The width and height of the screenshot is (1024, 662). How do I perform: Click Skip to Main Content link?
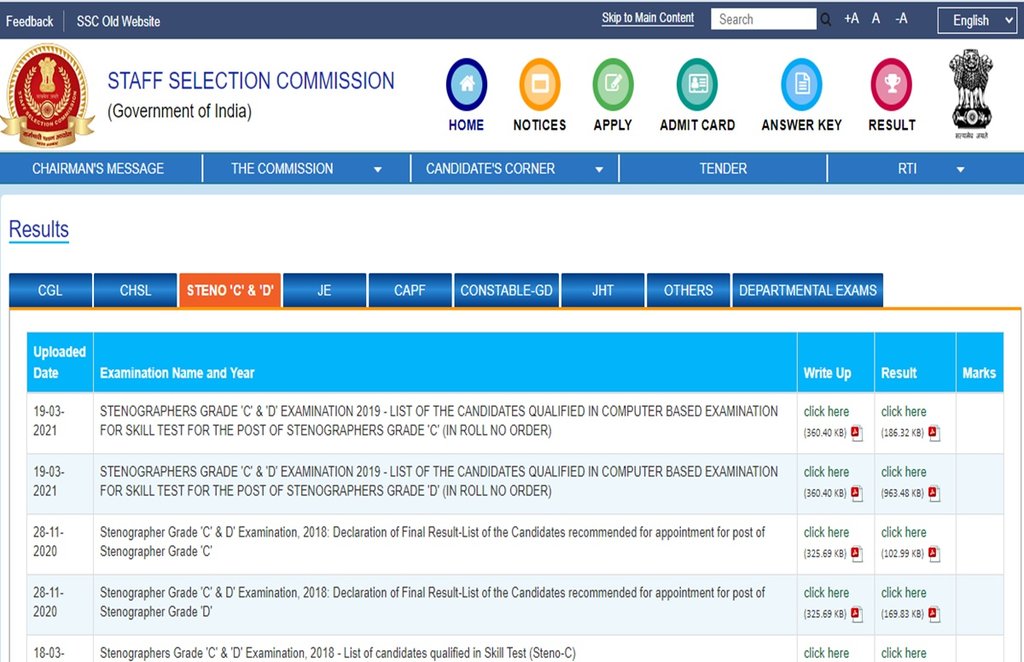tap(648, 18)
